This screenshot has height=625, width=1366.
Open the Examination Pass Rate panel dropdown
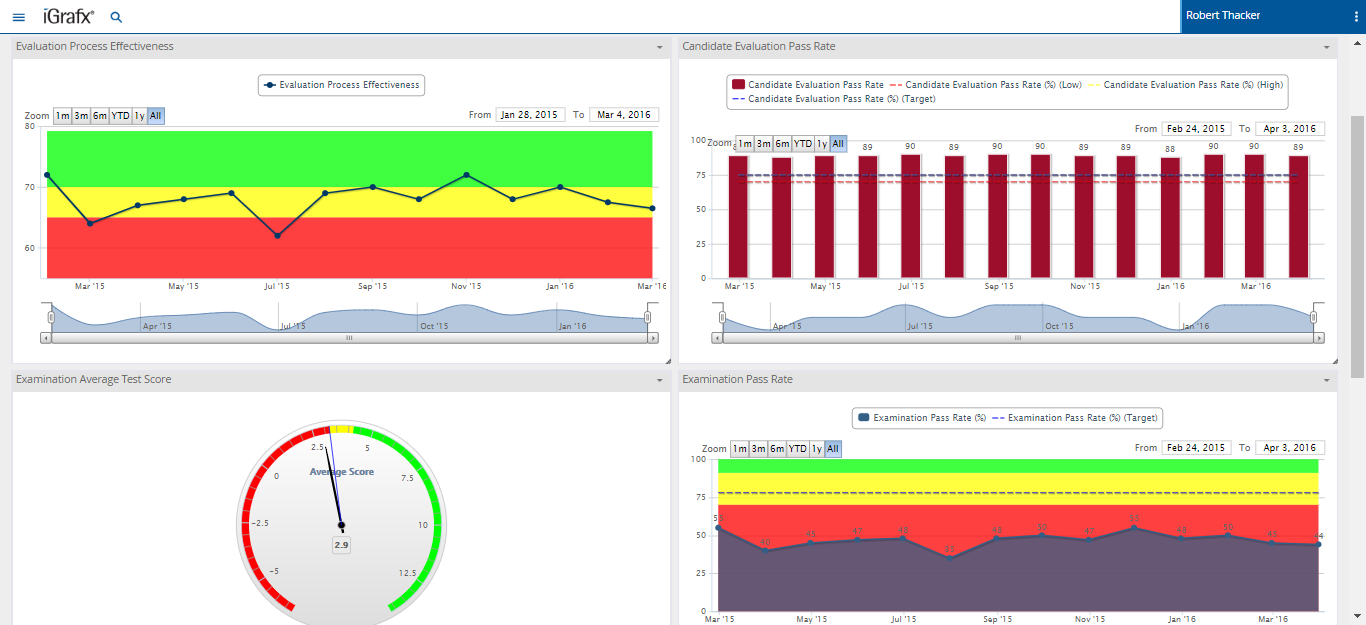point(1326,380)
